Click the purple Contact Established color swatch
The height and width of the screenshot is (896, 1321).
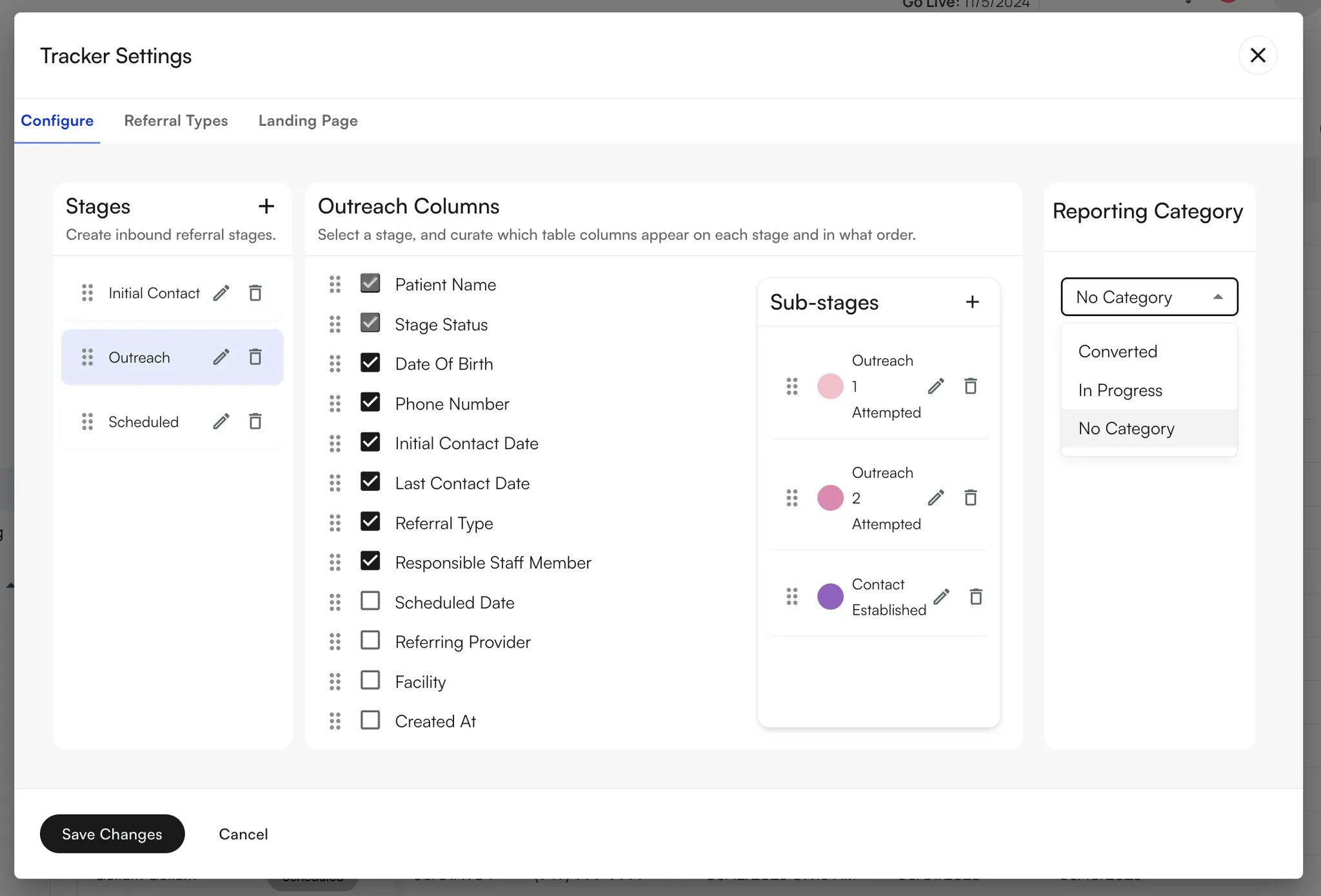coord(830,597)
